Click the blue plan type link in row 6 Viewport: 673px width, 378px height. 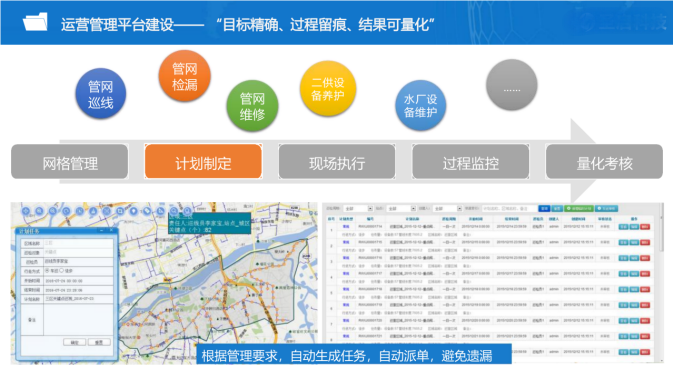click(x=346, y=305)
